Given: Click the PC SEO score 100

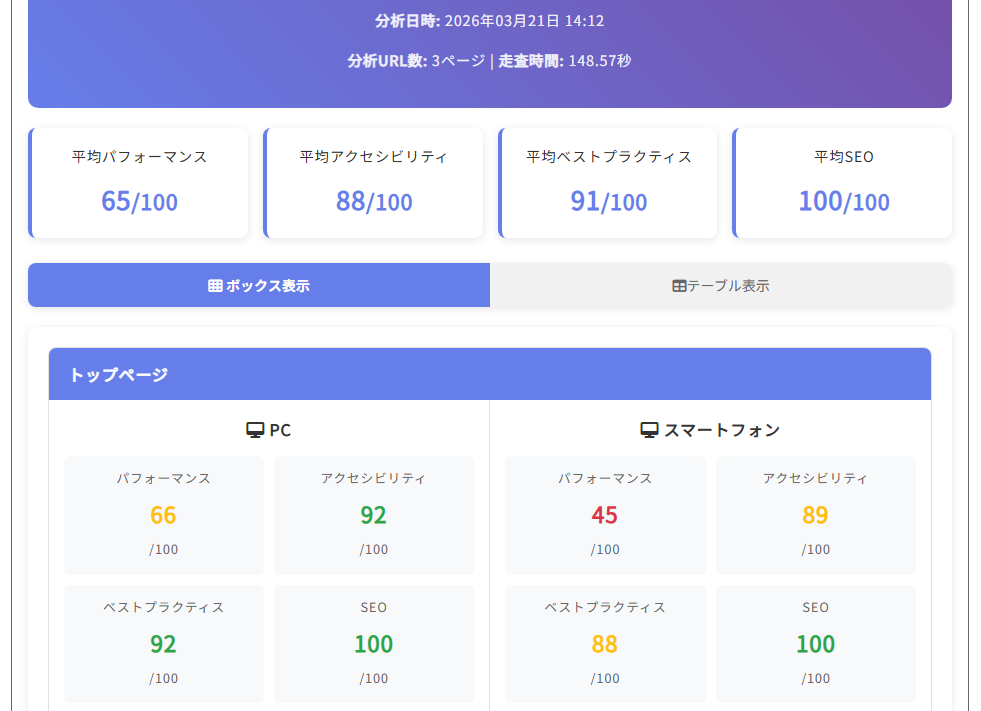Looking at the screenshot, I should tap(374, 644).
